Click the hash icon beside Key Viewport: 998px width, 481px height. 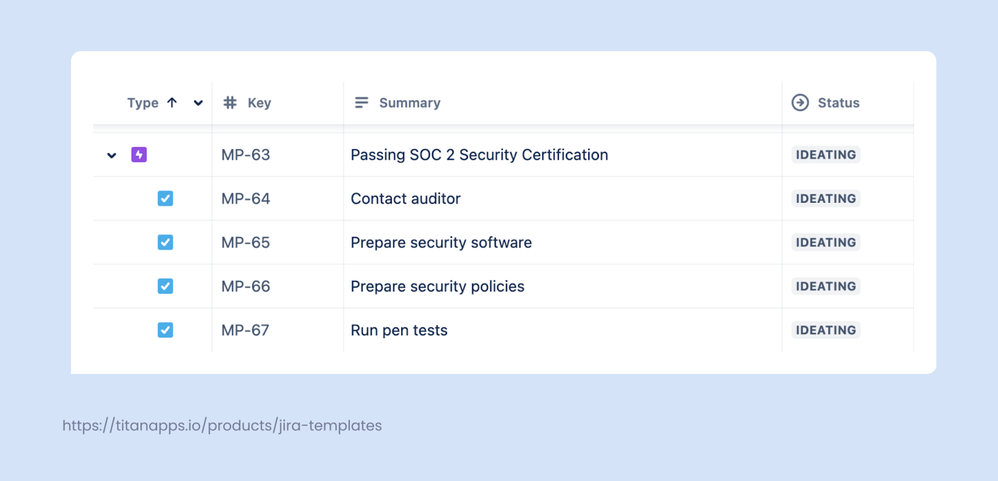pos(230,102)
